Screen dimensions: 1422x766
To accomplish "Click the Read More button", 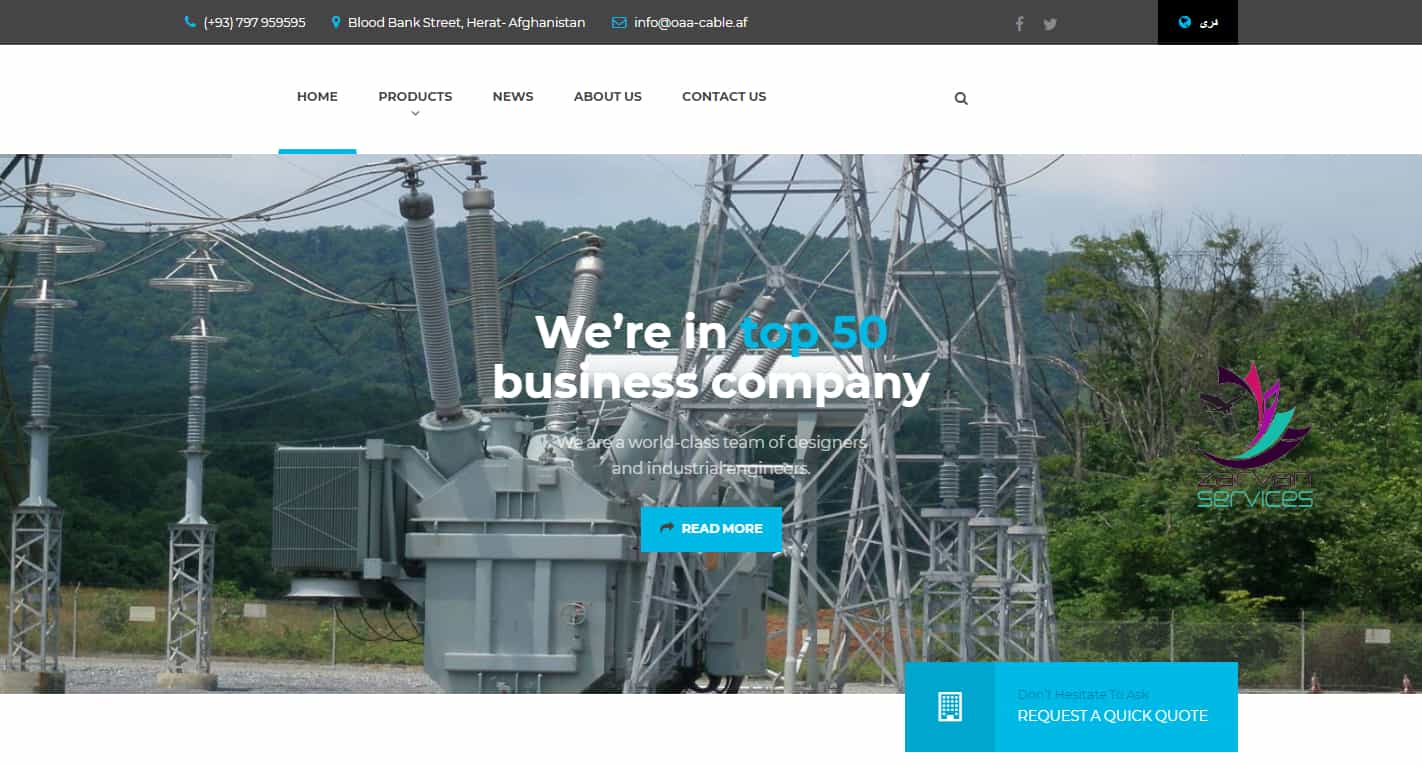I will coord(711,529).
